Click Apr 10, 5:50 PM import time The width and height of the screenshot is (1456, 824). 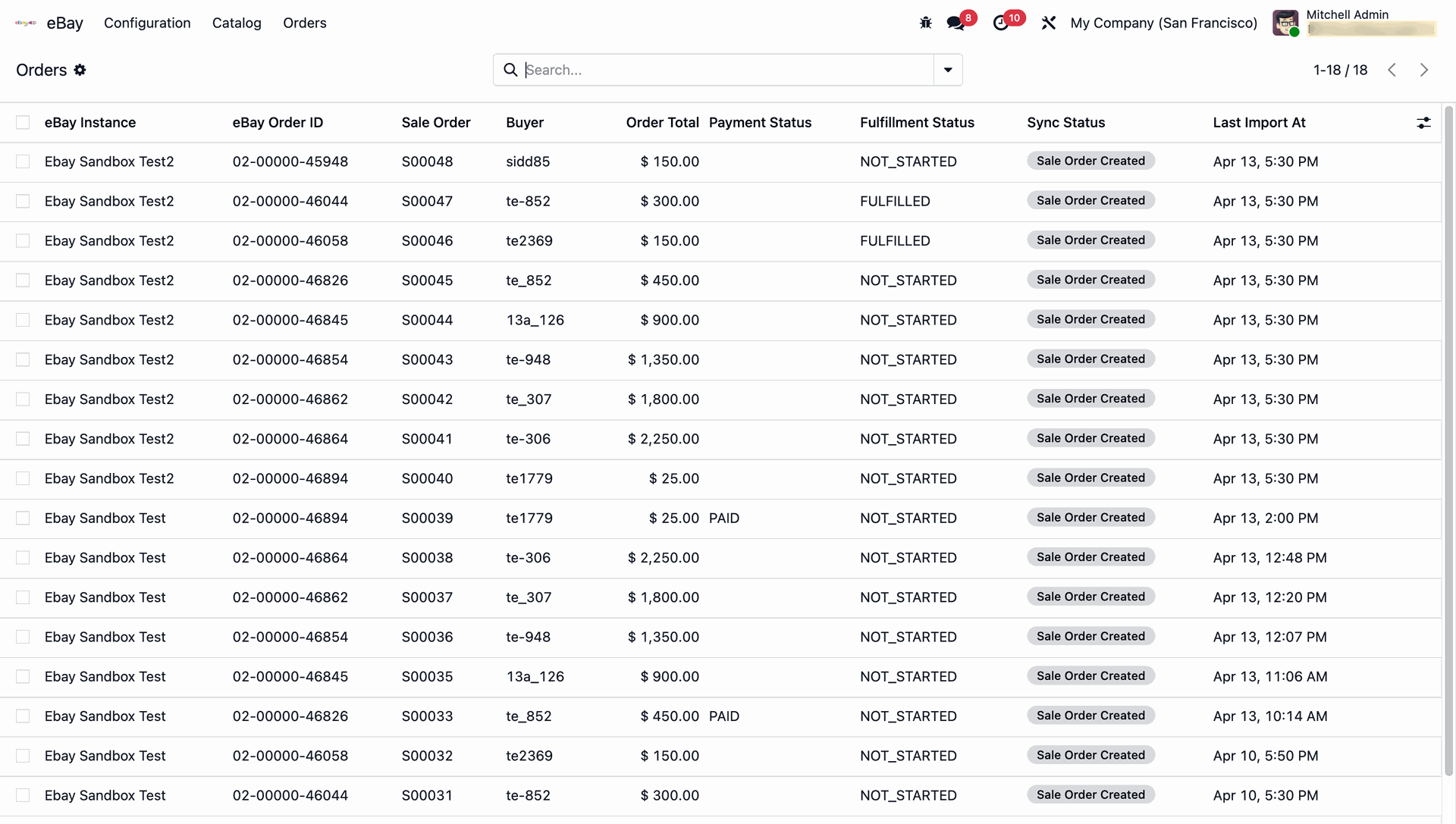(x=1266, y=756)
